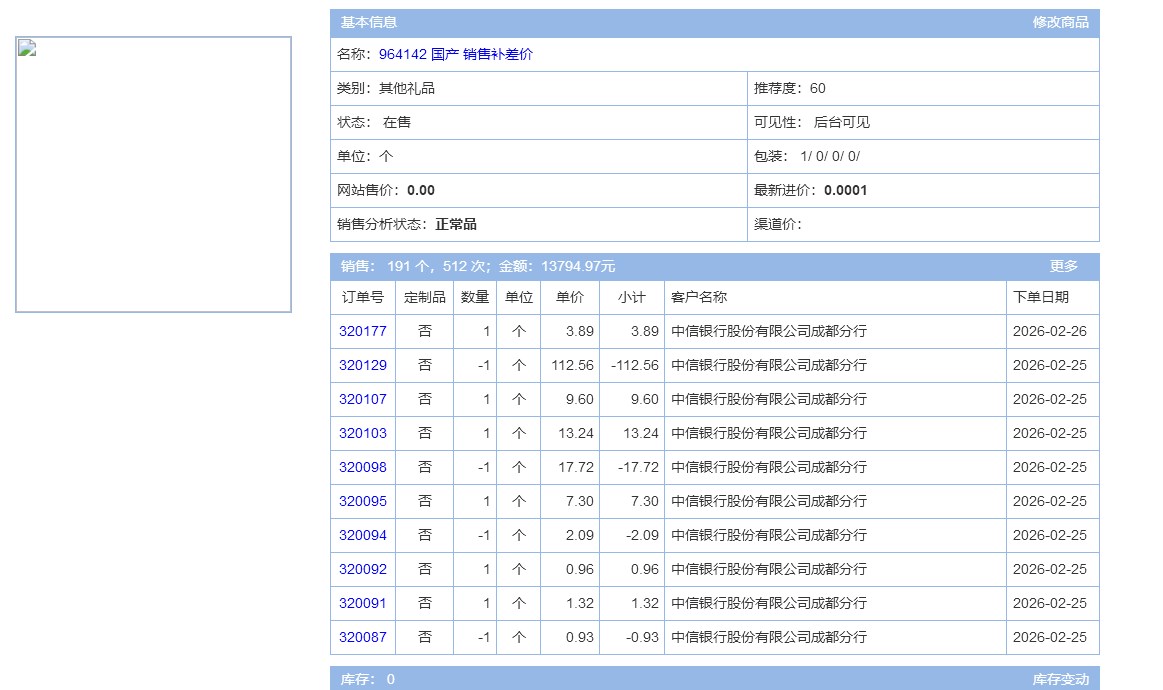Click 更多 to view more sales

(1063, 266)
